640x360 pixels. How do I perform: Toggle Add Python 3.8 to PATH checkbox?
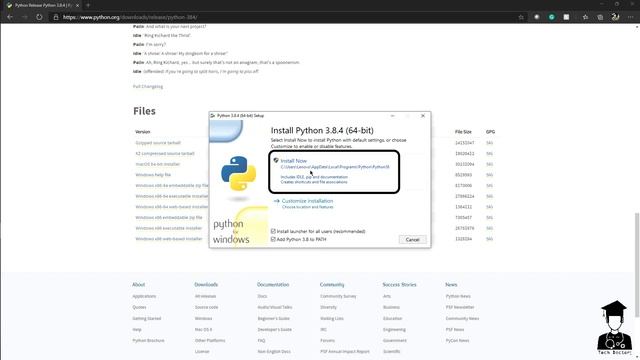tap(273, 239)
